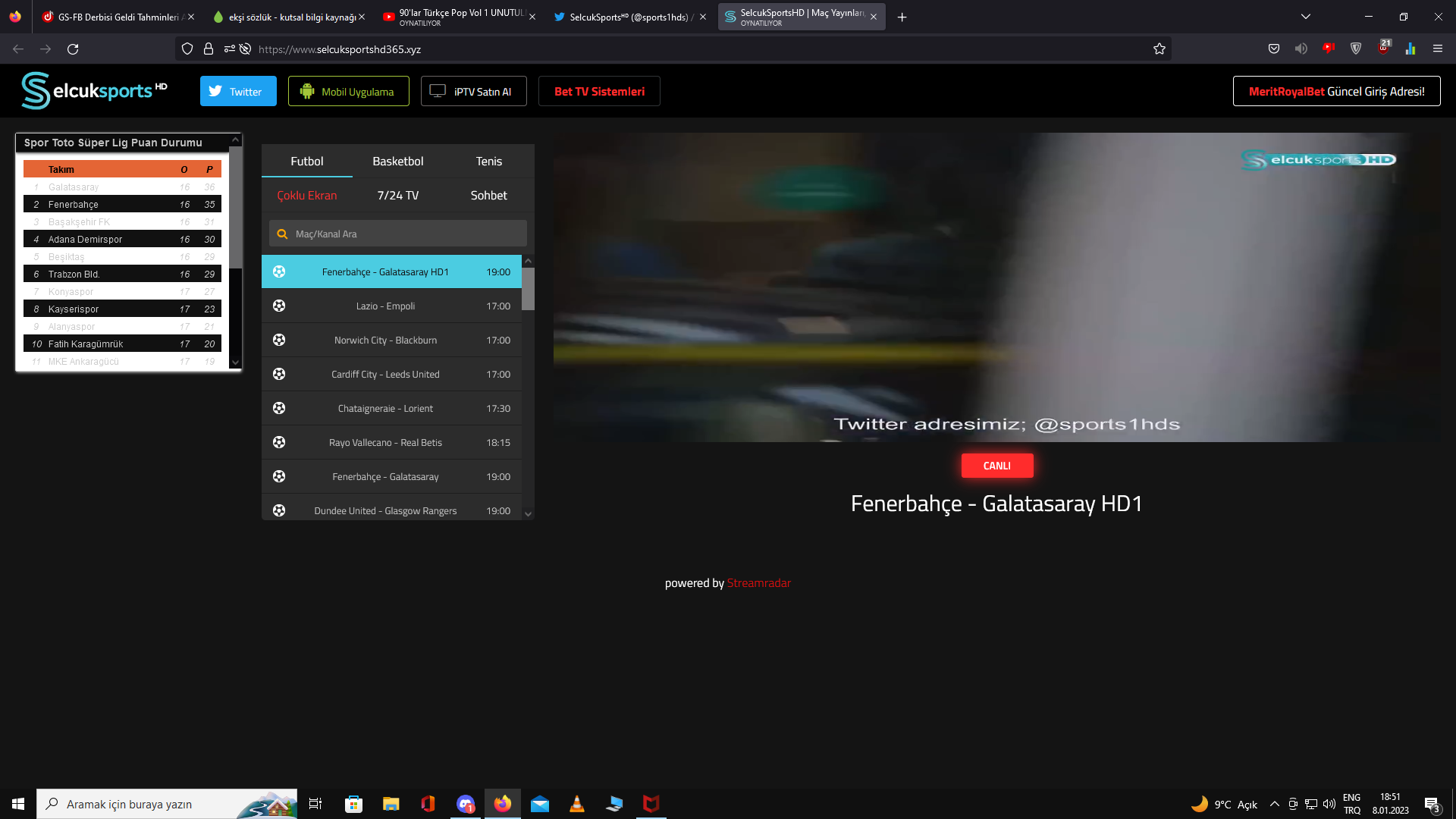Switch to the Basketbol tab
1456x819 pixels.
pyautogui.click(x=397, y=162)
